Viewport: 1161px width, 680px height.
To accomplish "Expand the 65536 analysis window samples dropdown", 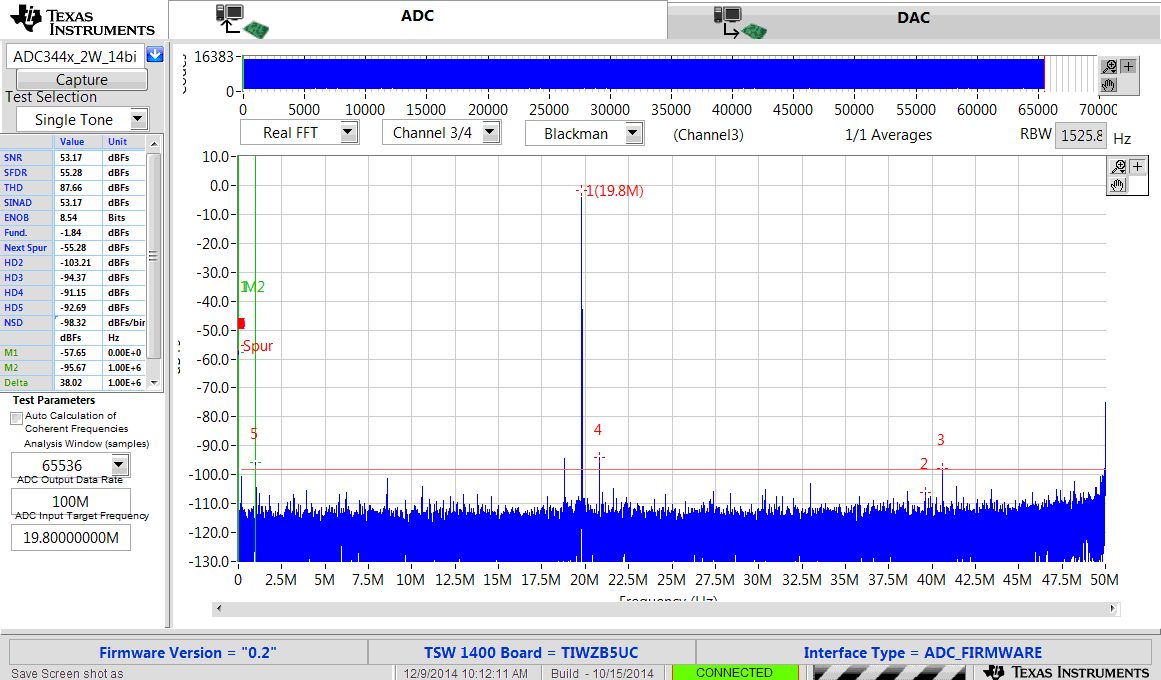I will (119, 465).
